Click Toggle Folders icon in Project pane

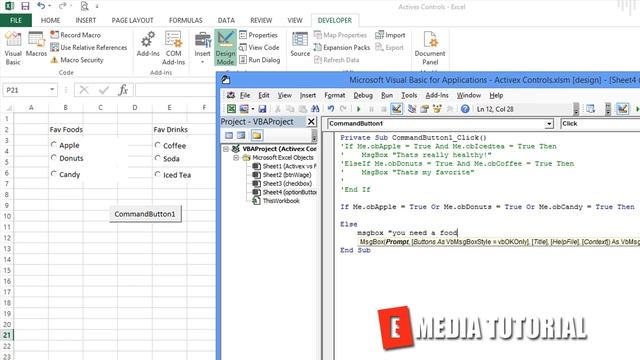[256, 136]
